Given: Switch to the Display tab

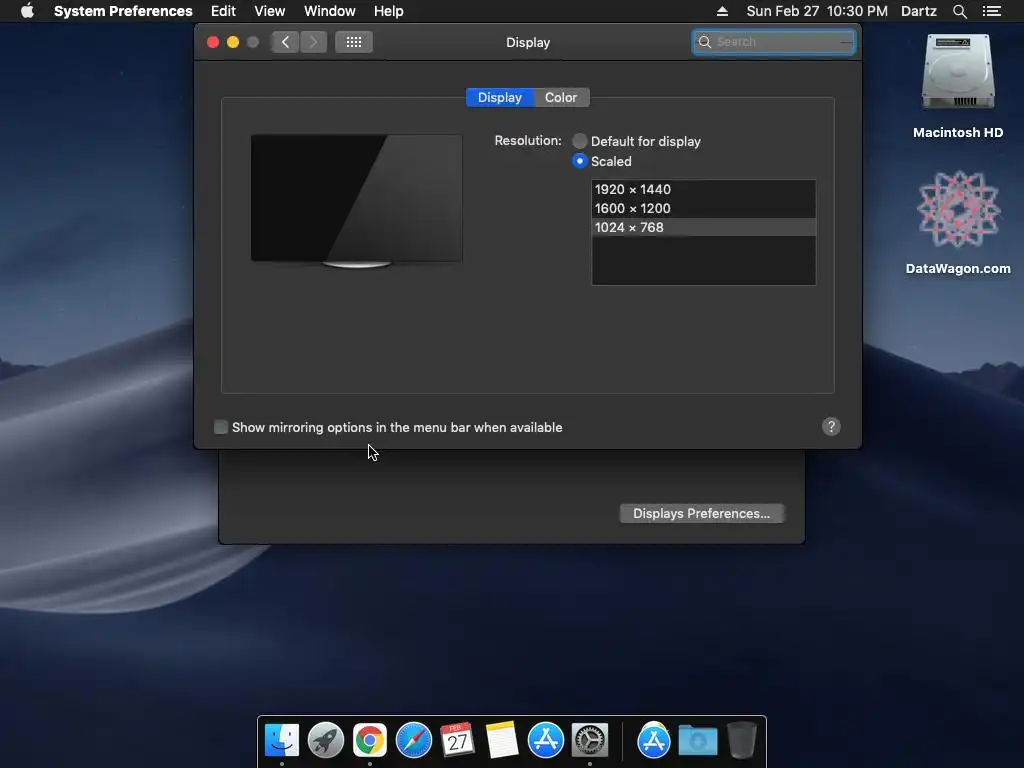Looking at the screenshot, I should [x=500, y=97].
